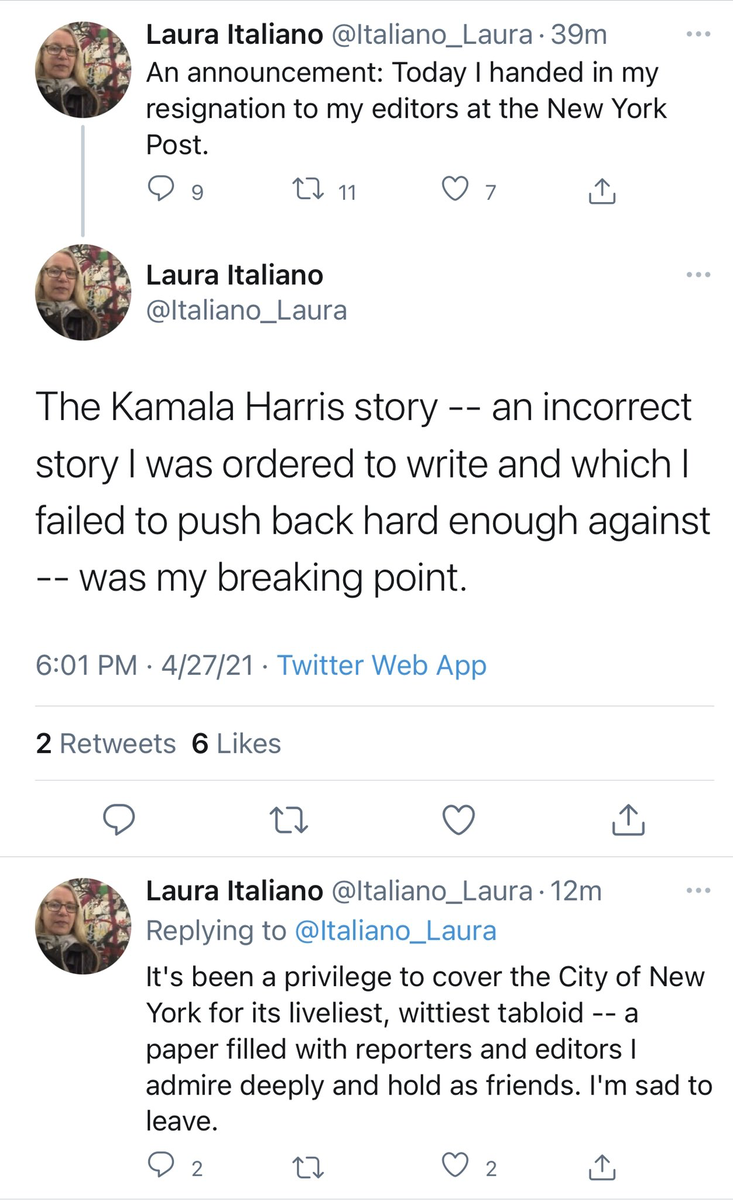Viewport: 733px width, 1200px height.
Task: View the 6 Likes list
Action: coord(236,744)
